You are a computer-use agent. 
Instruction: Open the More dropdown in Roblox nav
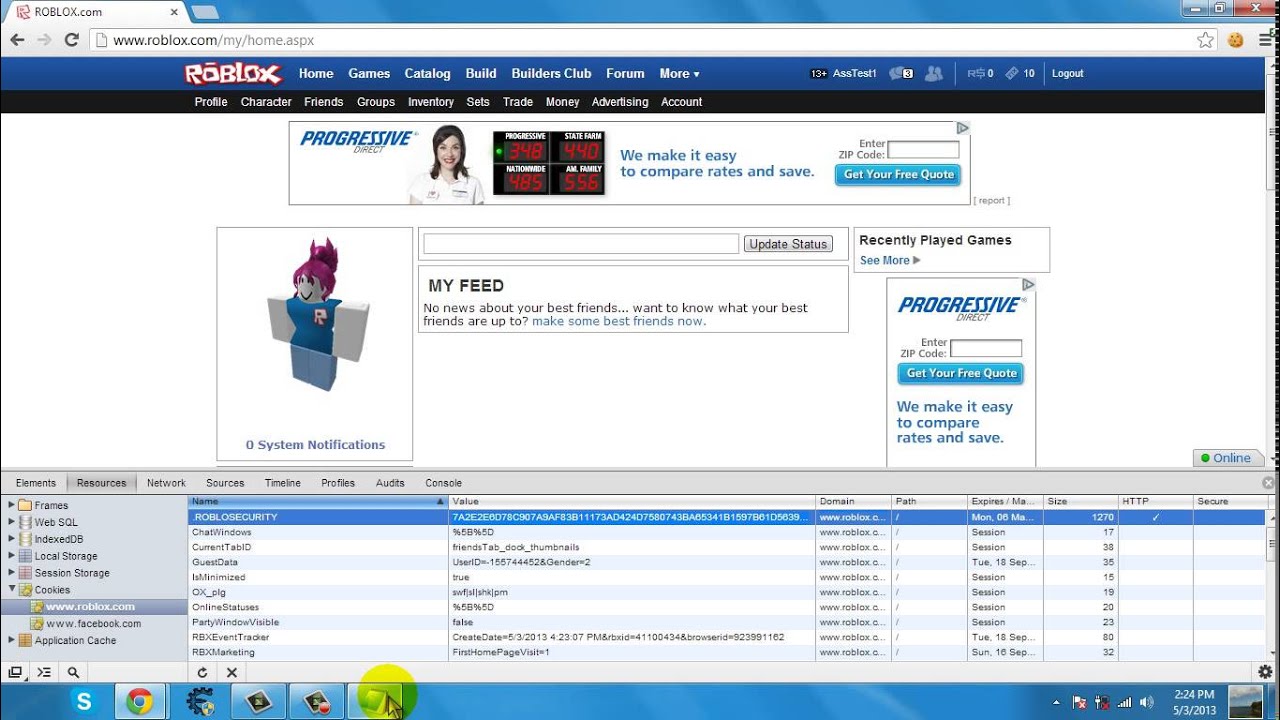point(679,73)
